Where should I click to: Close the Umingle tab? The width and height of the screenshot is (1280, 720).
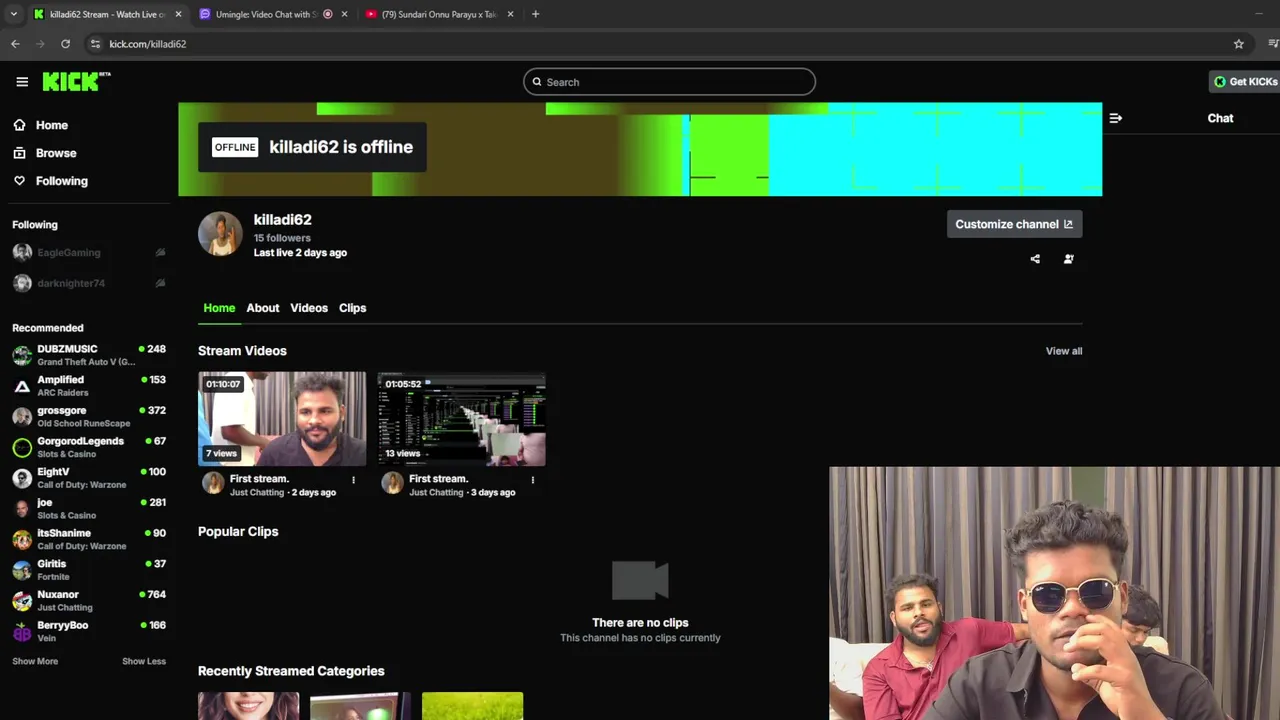345,14
